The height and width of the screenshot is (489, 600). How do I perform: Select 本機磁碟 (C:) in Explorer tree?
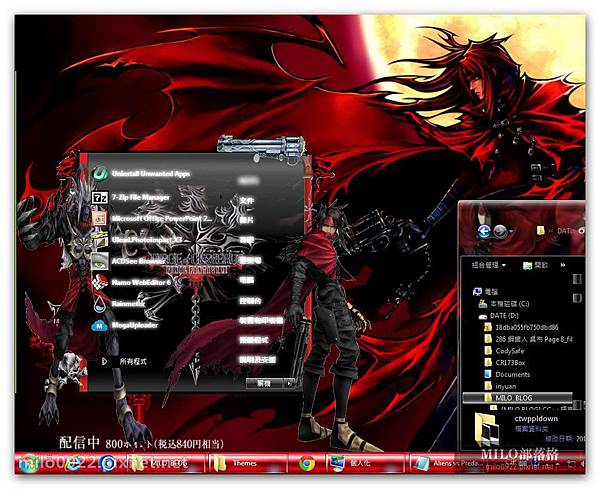coord(504,304)
